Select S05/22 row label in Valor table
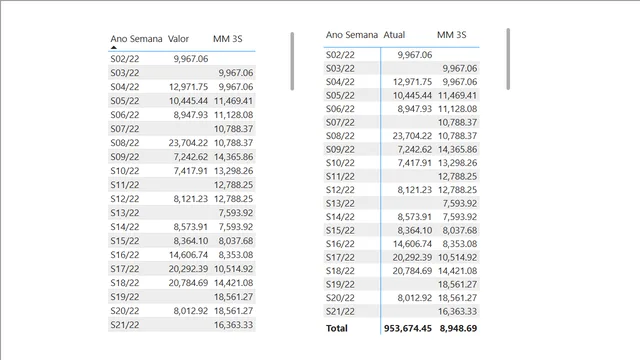The height and width of the screenshot is (360, 640). pos(124,101)
